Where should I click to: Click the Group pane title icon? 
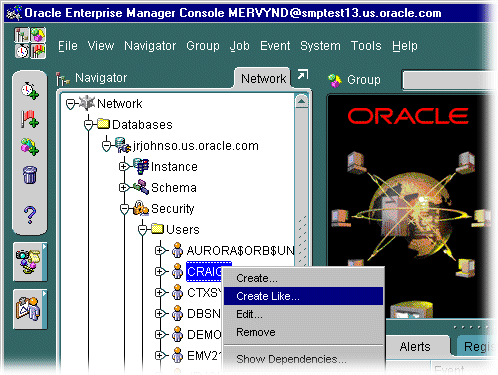point(335,80)
